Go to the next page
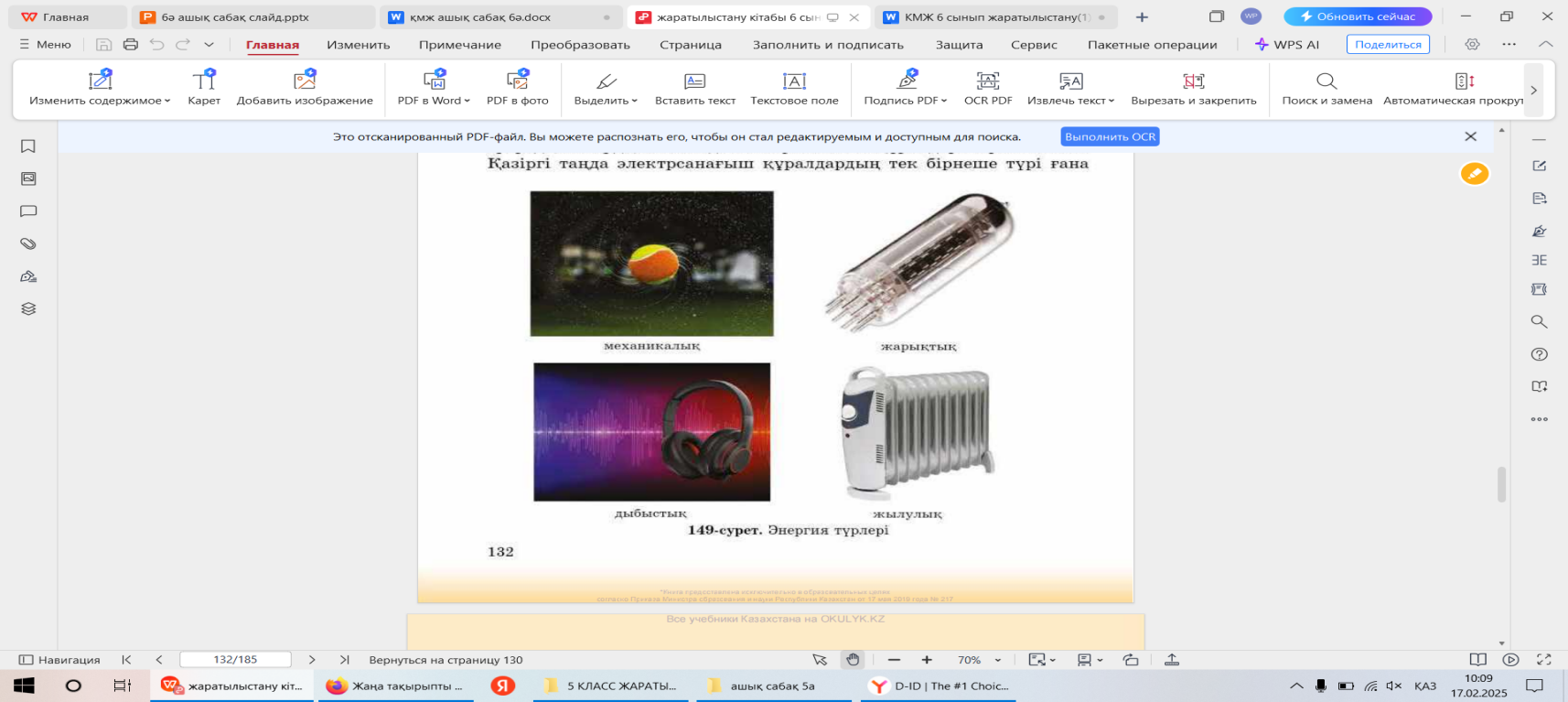Image resolution: width=1568 pixels, height=702 pixels. pos(312,659)
